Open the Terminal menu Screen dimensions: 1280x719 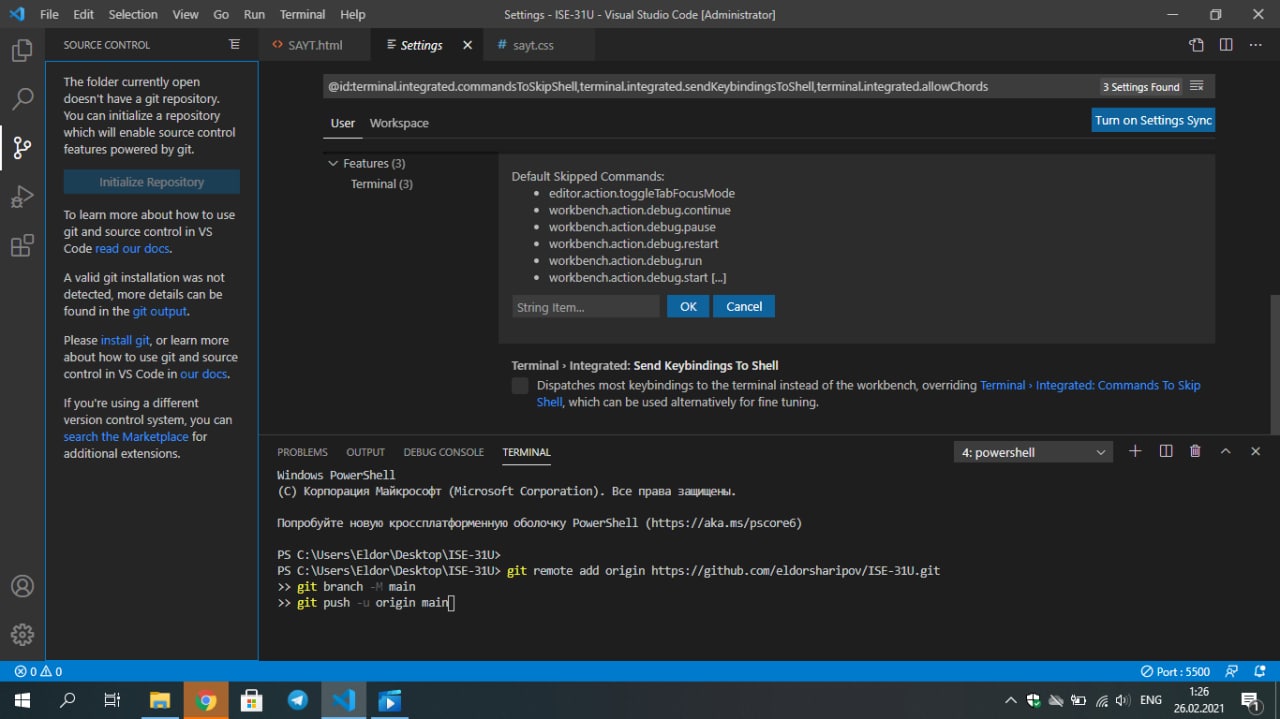coord(302,14)
